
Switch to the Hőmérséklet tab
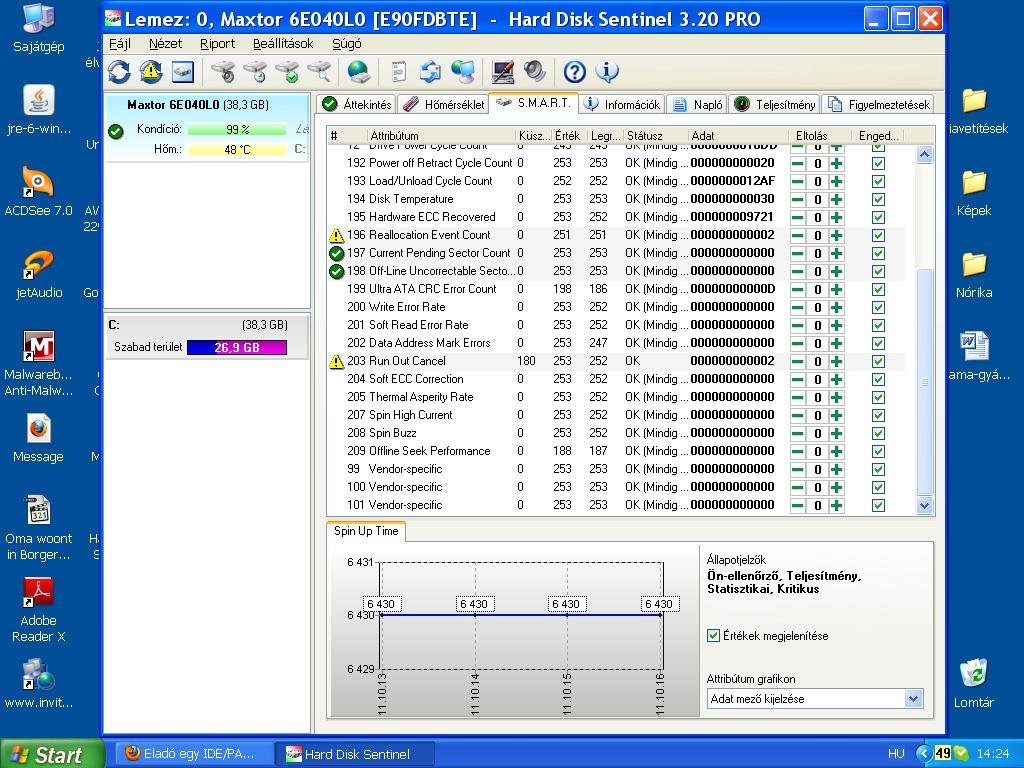(x=443, y=104)
